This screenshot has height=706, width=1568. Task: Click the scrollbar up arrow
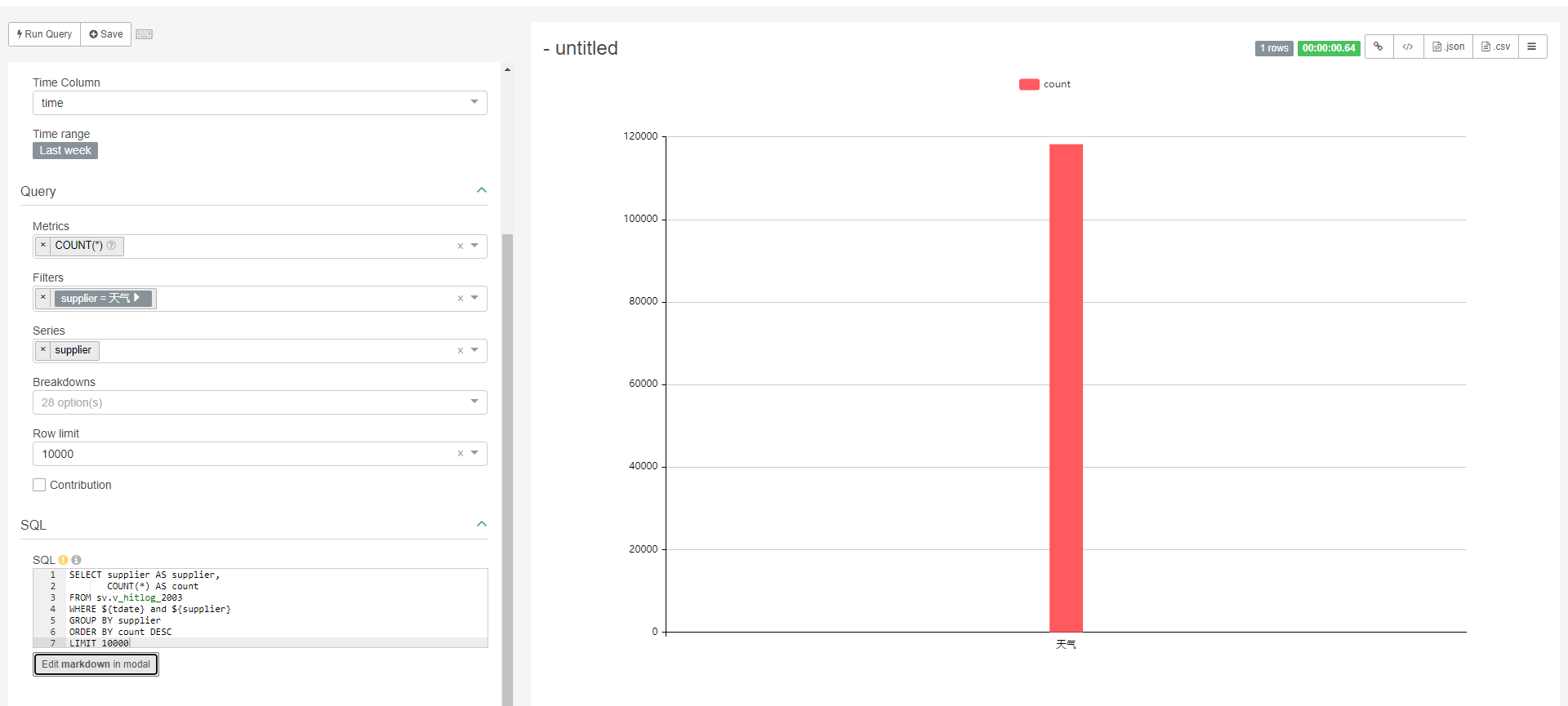(507, 69)
